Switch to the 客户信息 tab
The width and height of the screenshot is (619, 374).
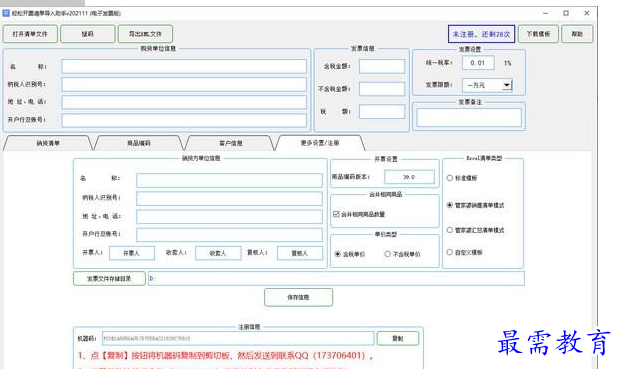click(x=231, y=143)
